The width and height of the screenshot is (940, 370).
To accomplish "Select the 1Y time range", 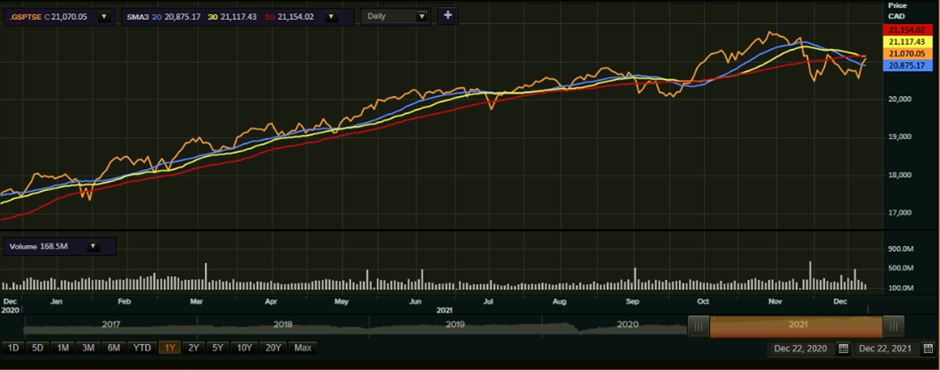I will pyautogui.click(x=170, y=348).
